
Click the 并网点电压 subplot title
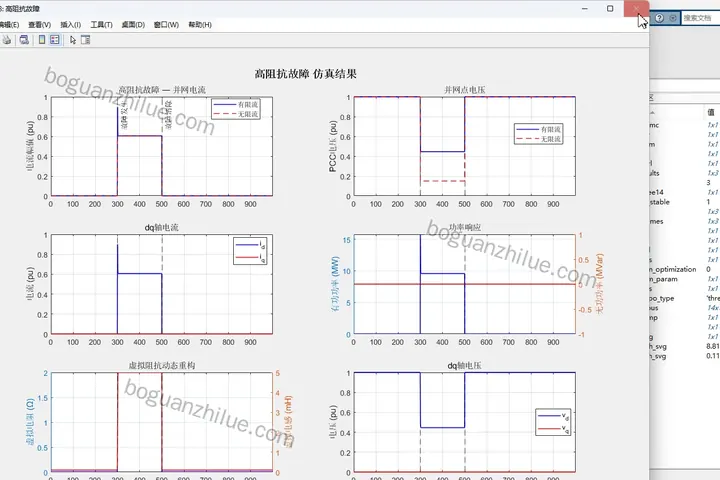[464, 90]
